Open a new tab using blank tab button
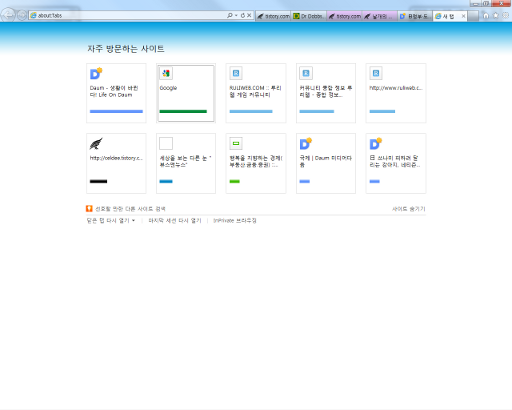Viewport: 512px width, 410px height. tap(473, 16)
